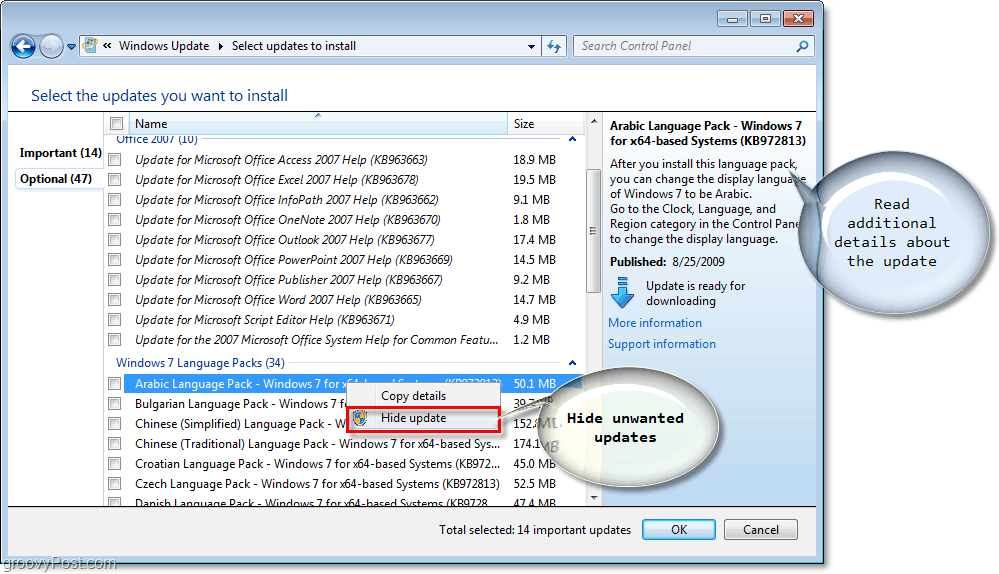Click the Cancel button
999x574 pixels.
(x=761, y=530)
